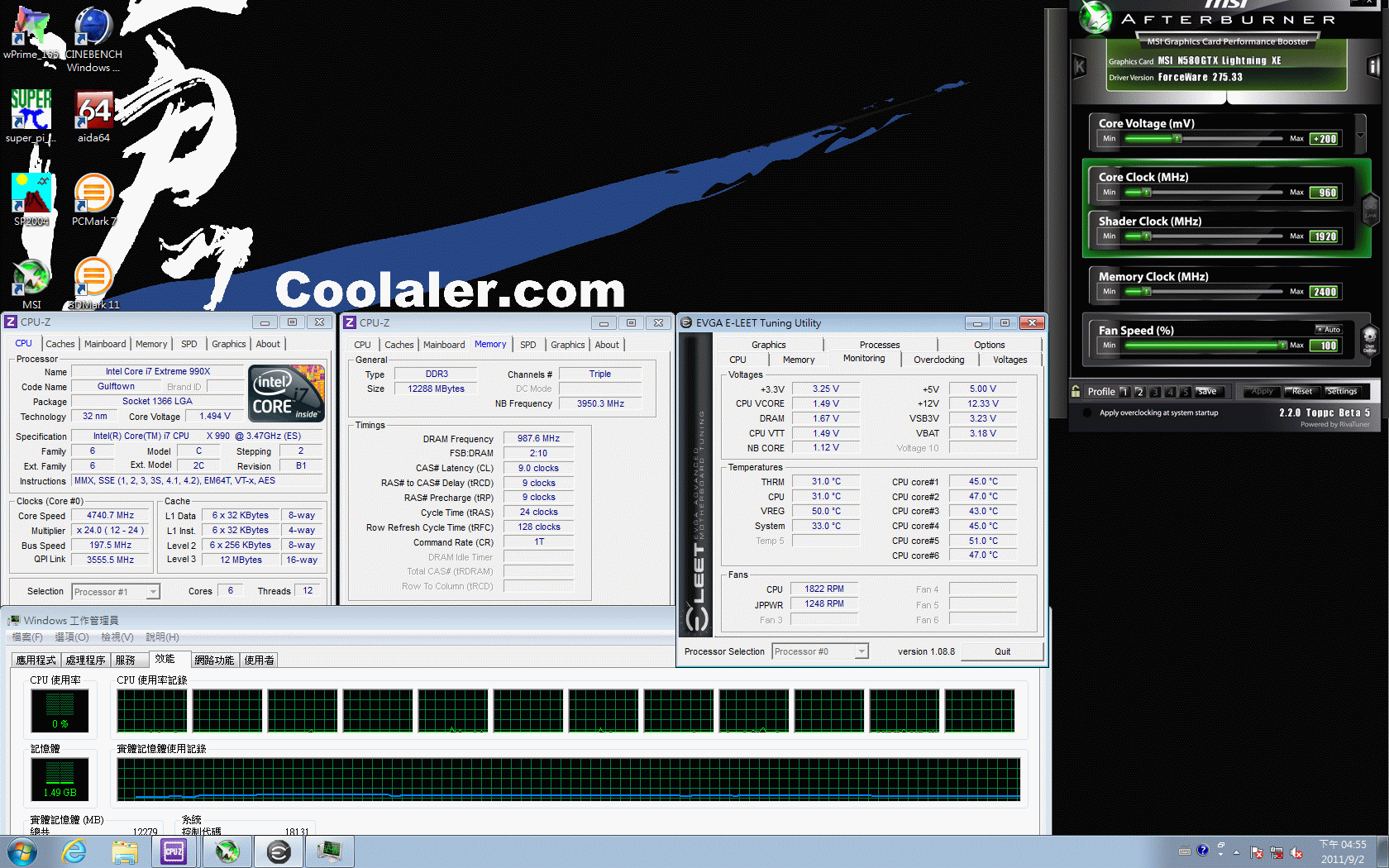The image size is (1389, 868).
Task: Open SPD tab in the Memory CPU-Z window
Action: pyautogui.click(x=527, y=345)
